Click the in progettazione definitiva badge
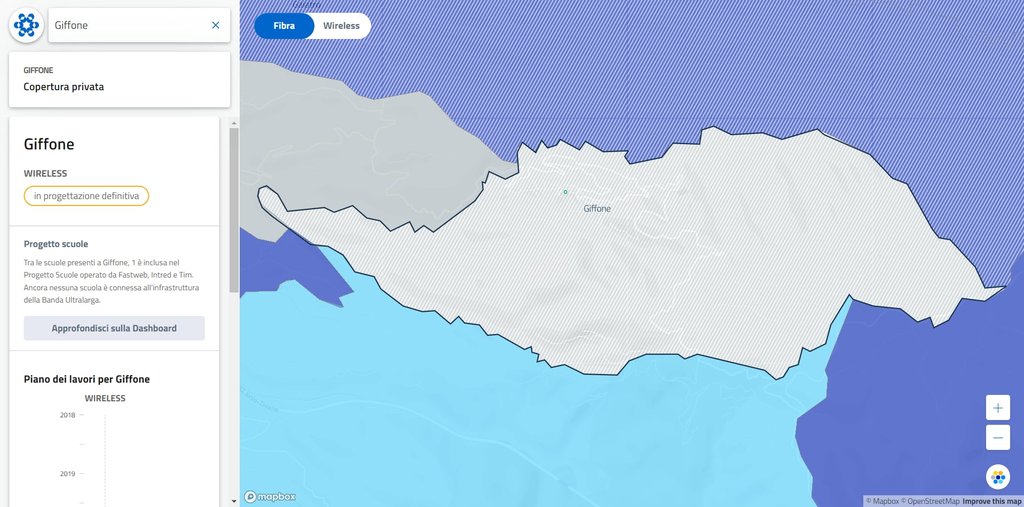The height and width of the screenshot is (507, 1024). coord(86,196)
